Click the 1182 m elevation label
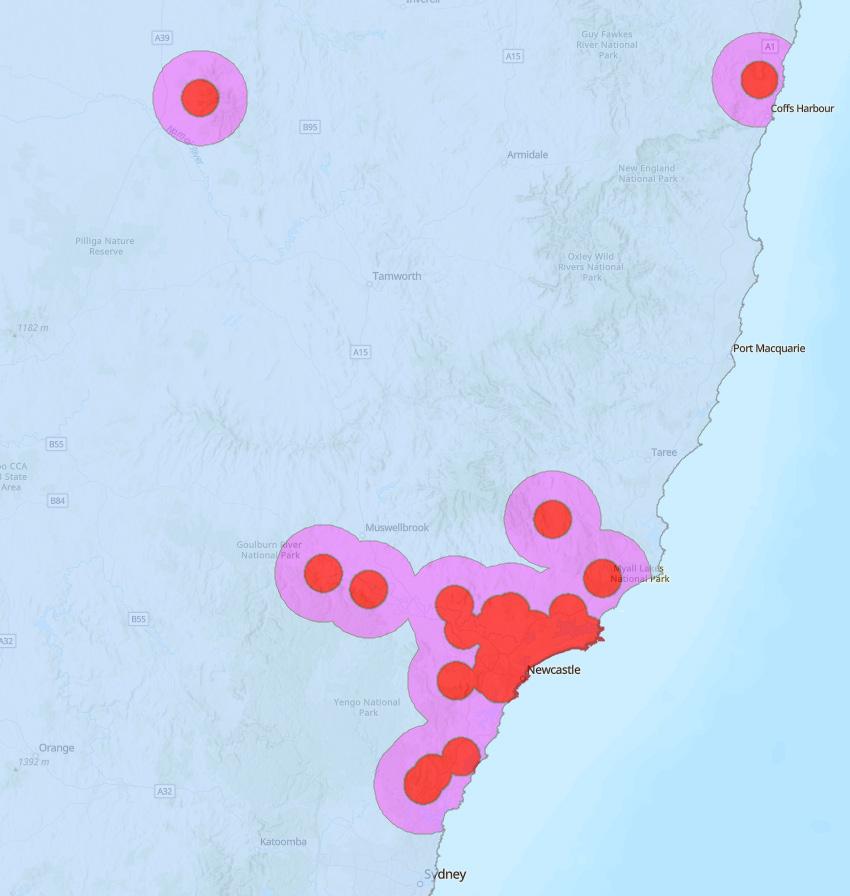This screenshot has width=850, height=896. [33, 328]
